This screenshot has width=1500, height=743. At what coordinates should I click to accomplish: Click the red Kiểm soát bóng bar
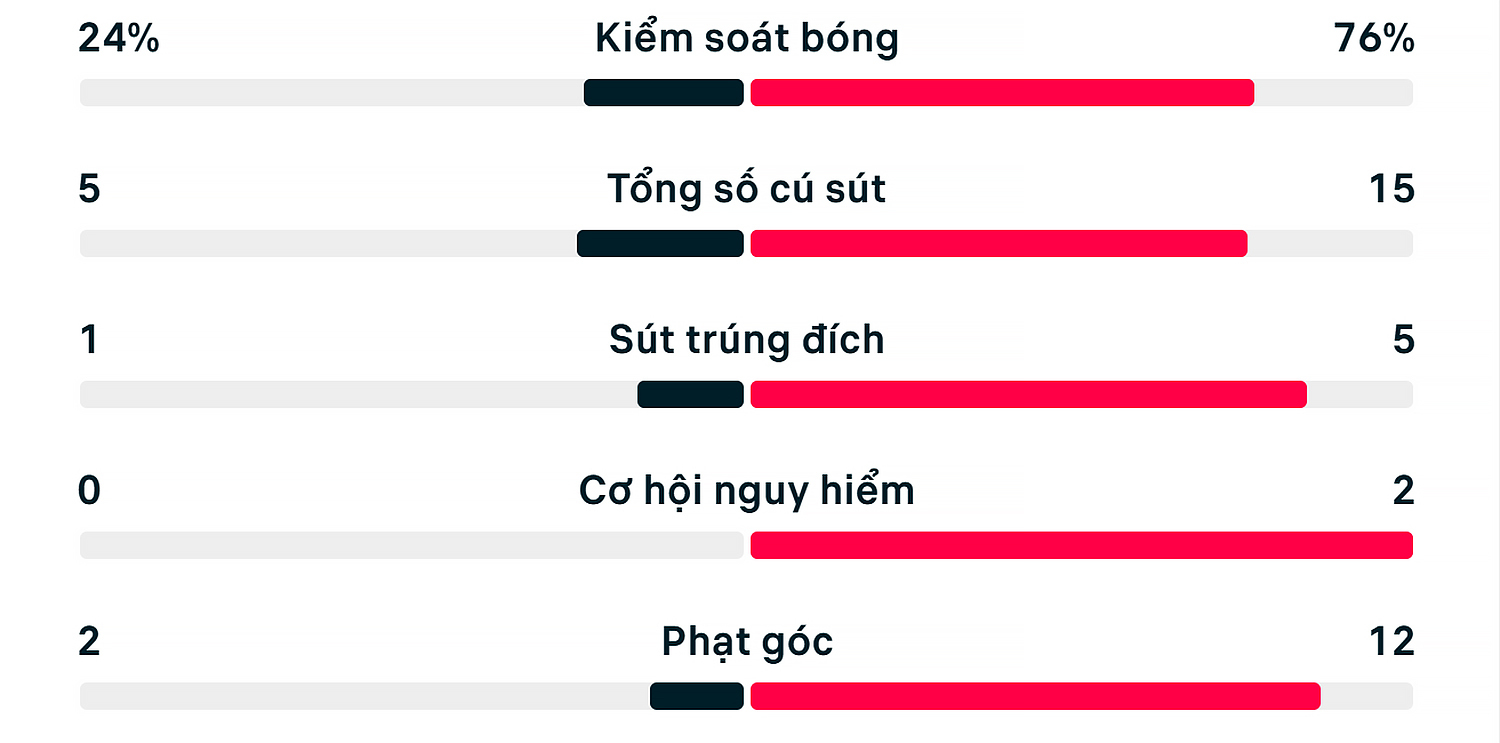point(1002,93)
